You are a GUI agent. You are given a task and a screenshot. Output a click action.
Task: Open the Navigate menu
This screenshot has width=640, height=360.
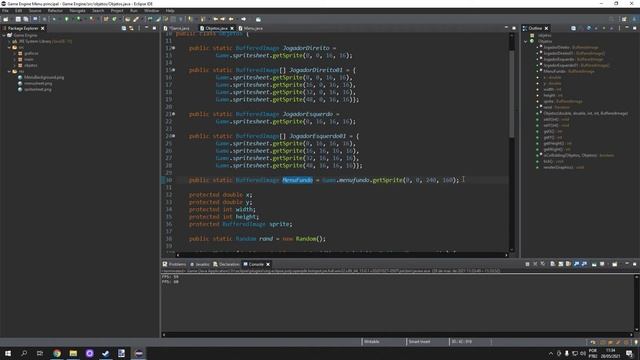77,11
